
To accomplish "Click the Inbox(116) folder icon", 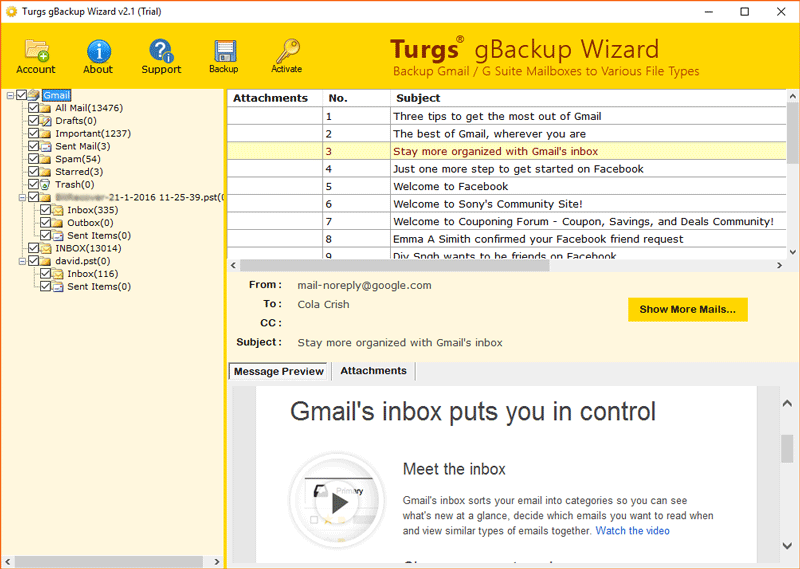I will tap(58, 274).
